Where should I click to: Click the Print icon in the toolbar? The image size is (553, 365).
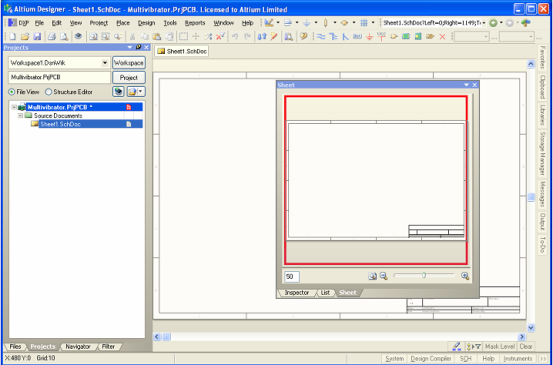(x=52, y=36)
